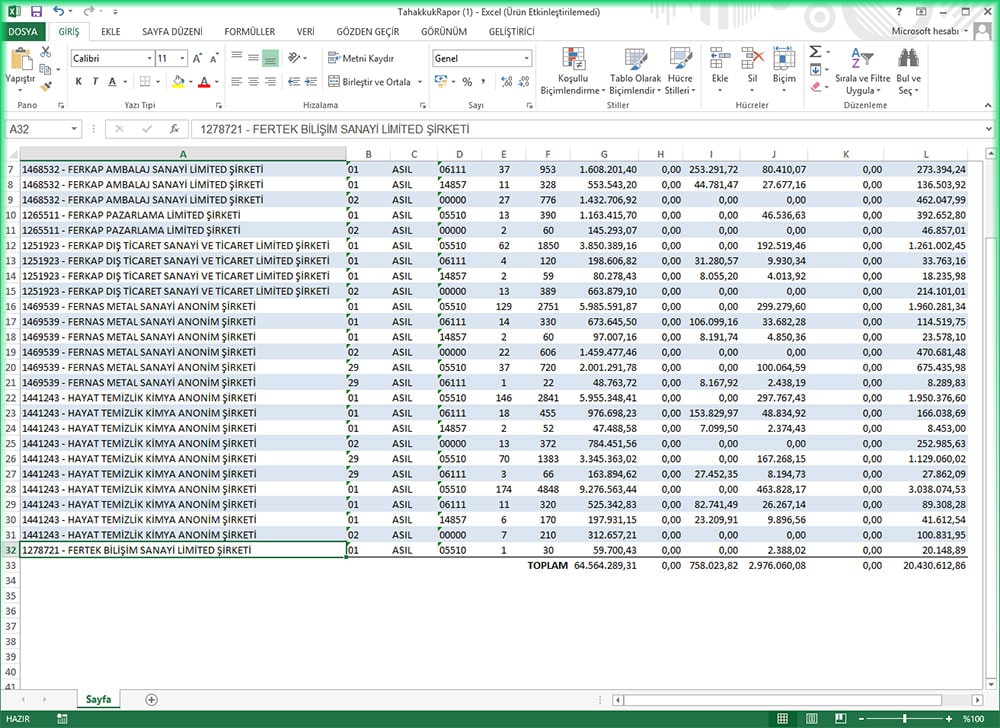Open the DOSYA file menu button
The image size is (1000, 728).
pyautogui.click(x=22, y=32)
